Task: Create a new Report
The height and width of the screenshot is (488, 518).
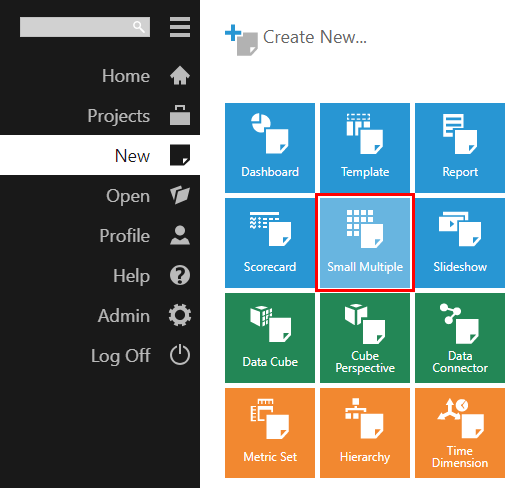Action: [x=460, y=148]
